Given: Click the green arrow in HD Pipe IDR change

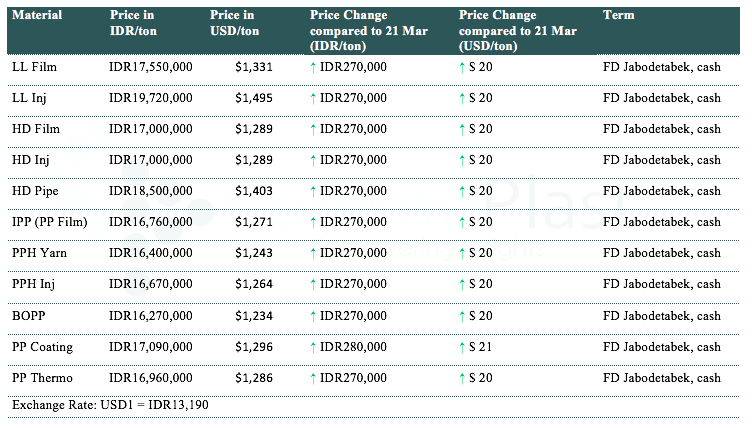Looking at the screenshot, I should tap(314, 191).
